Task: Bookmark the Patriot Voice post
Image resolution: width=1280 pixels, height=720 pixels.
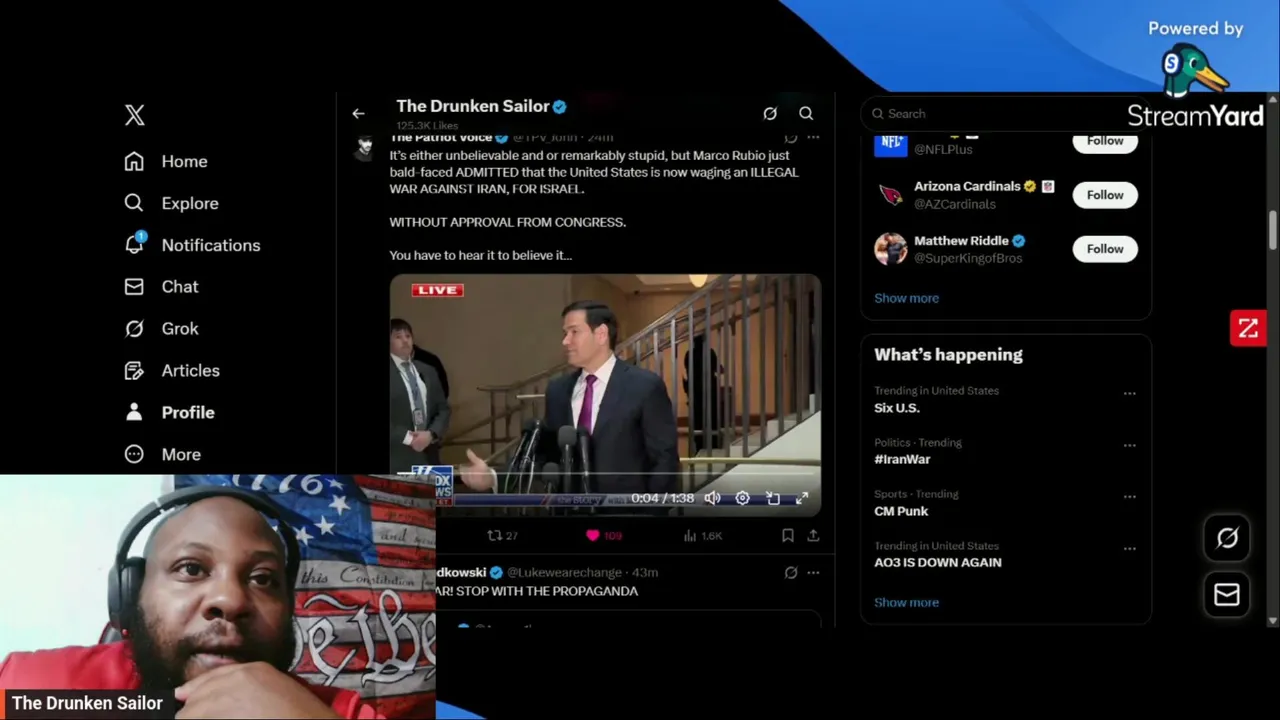Action: pyautogui.click(x=788, y=536)
